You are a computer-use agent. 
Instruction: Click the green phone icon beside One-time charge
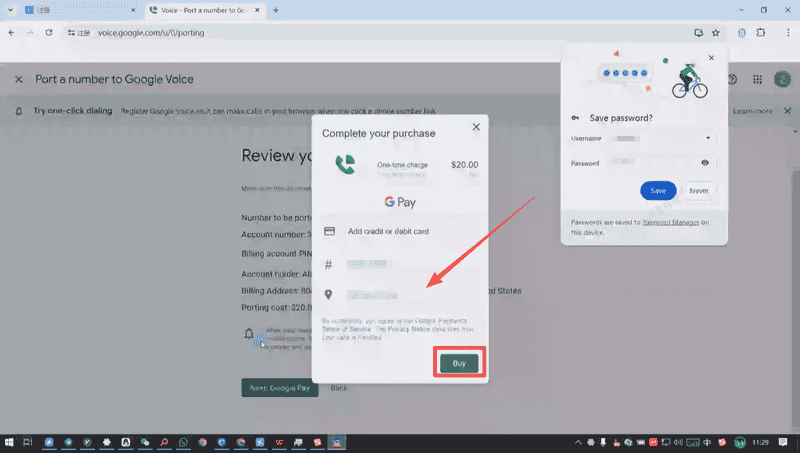click(x=345, y=165)
